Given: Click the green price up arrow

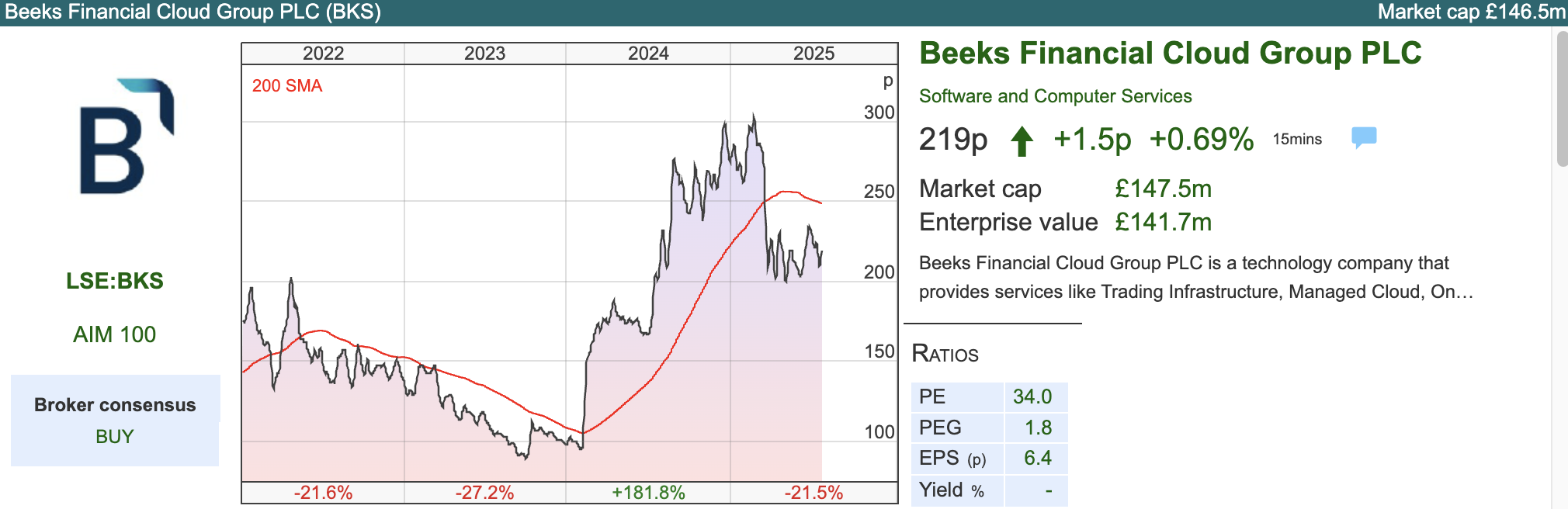Looking at the screenshot, I should [1022, 141].
